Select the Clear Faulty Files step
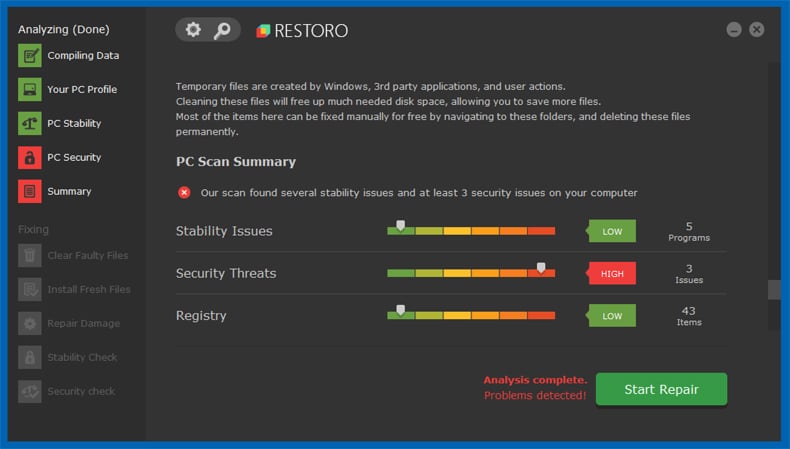This screenshot has height=449, width=790. [88, 255]
